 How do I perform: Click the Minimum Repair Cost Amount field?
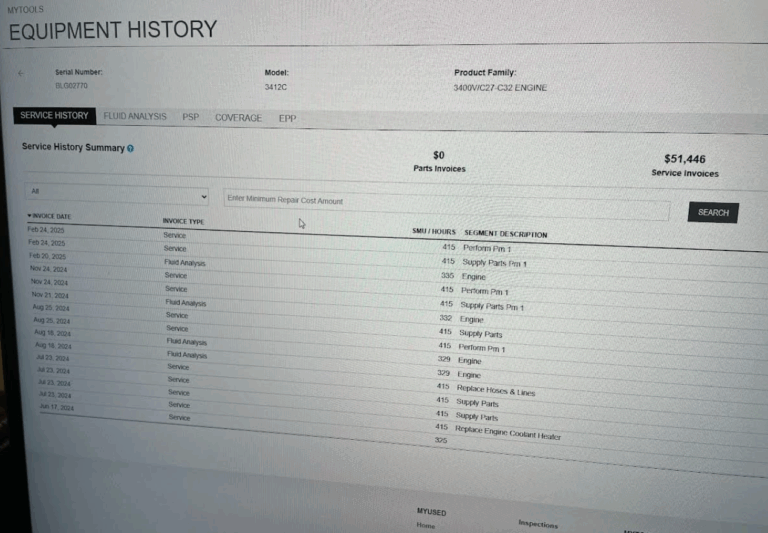coord(445,201)
